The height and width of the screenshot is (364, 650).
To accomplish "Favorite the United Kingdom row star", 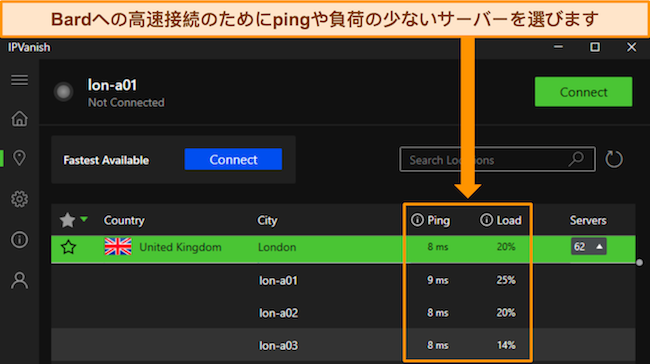I will [x=68, y=247].
